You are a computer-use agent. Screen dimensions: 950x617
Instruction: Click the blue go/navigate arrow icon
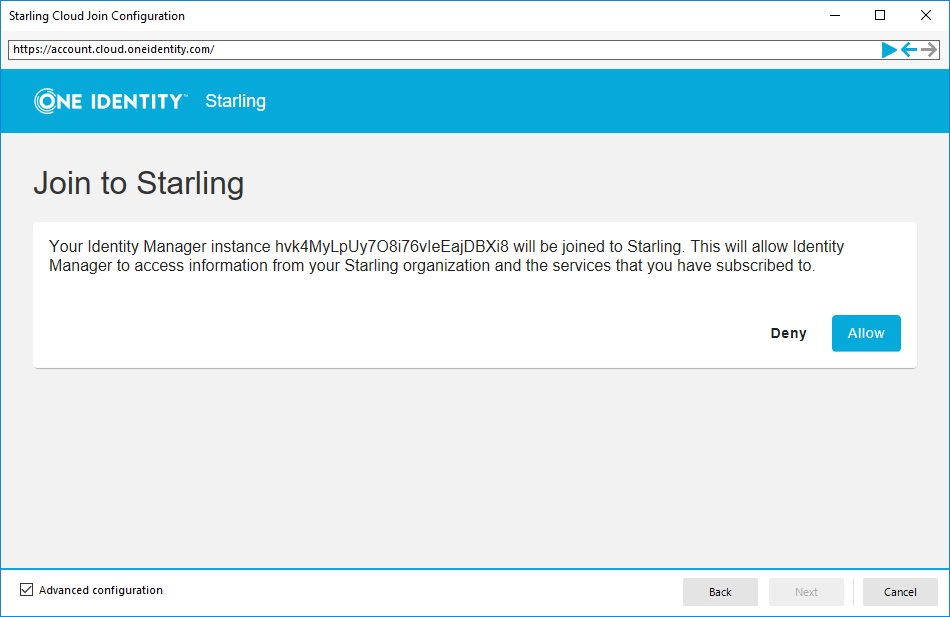tap(889, 50)
